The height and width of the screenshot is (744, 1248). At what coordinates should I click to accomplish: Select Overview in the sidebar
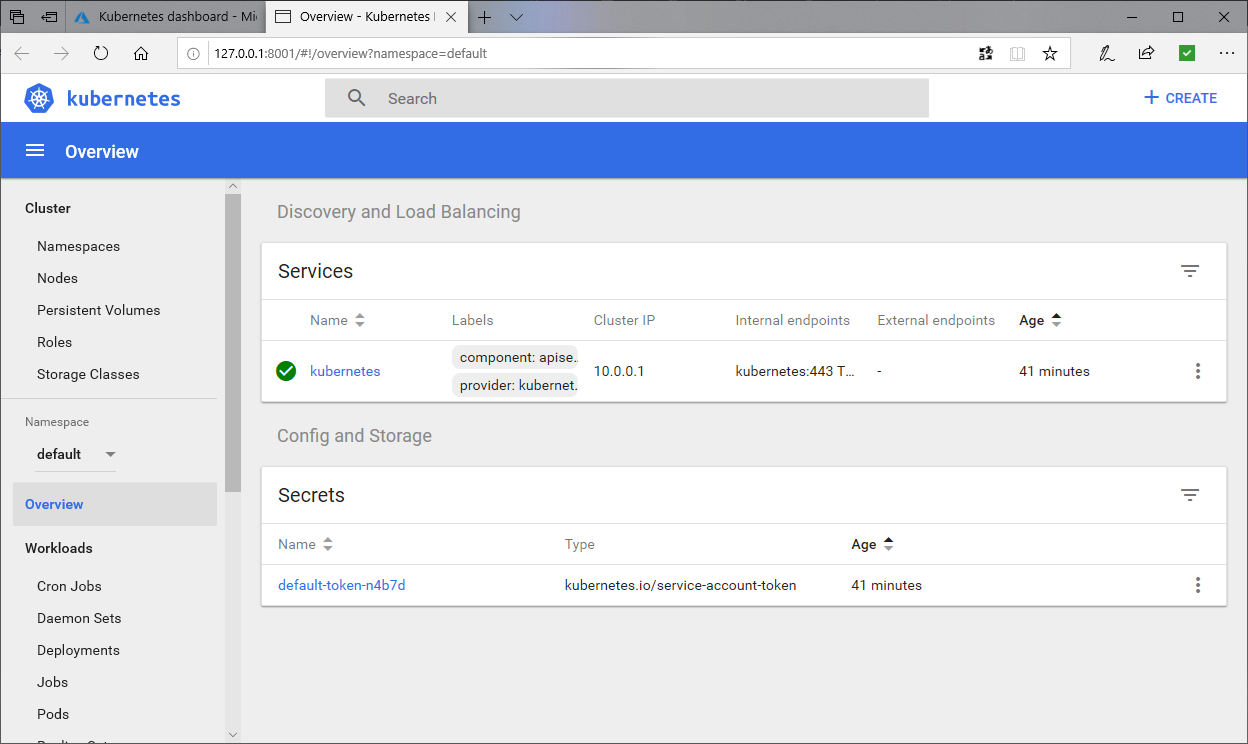[x=115, y=504]
